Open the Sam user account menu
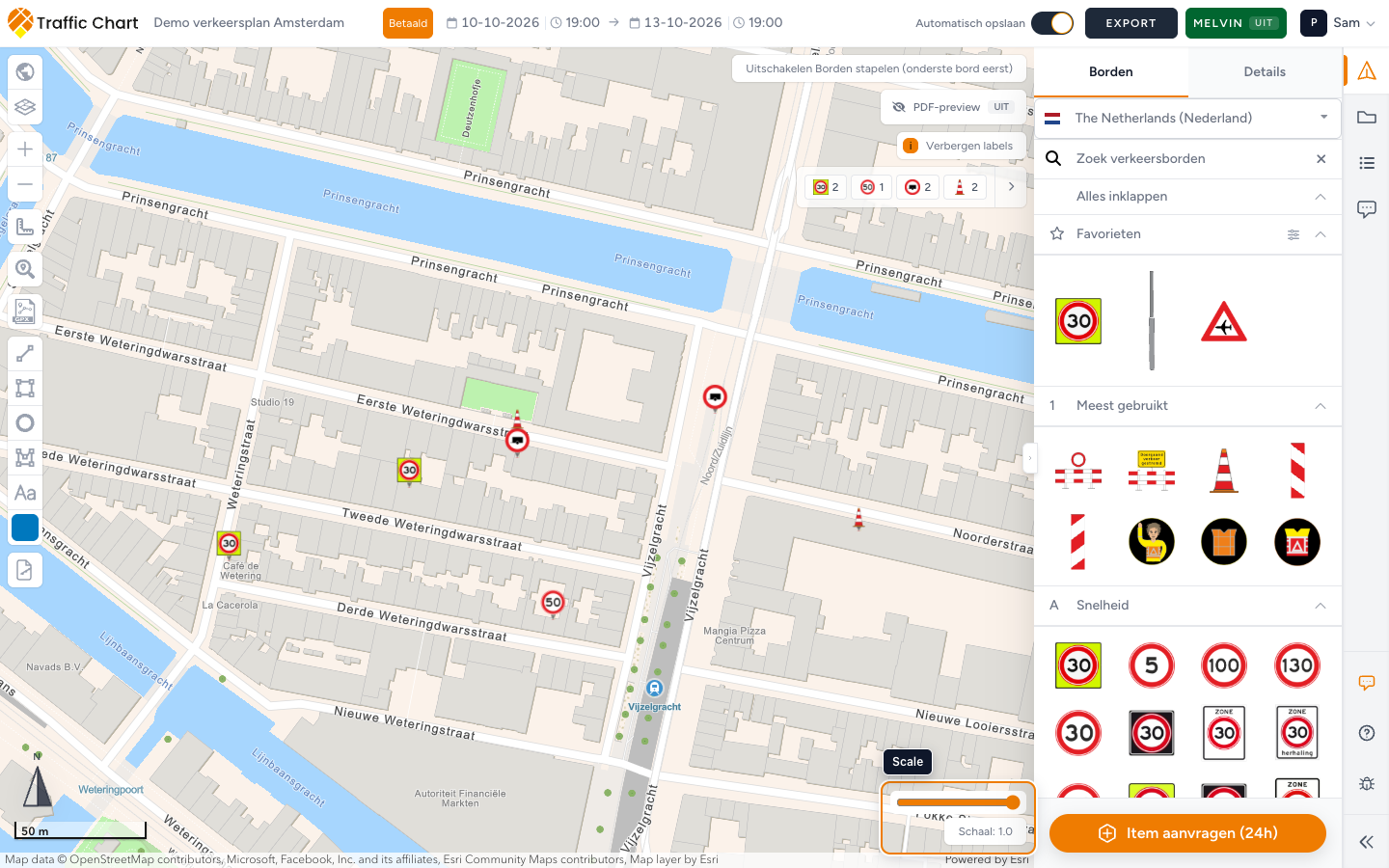Screen dimensions: 1389x868 coord(1338,23)
